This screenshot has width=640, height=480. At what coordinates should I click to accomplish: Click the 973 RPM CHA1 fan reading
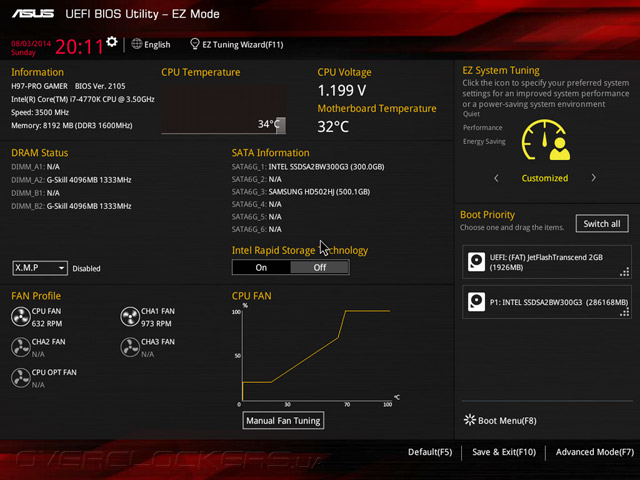(x=156, y=324)
